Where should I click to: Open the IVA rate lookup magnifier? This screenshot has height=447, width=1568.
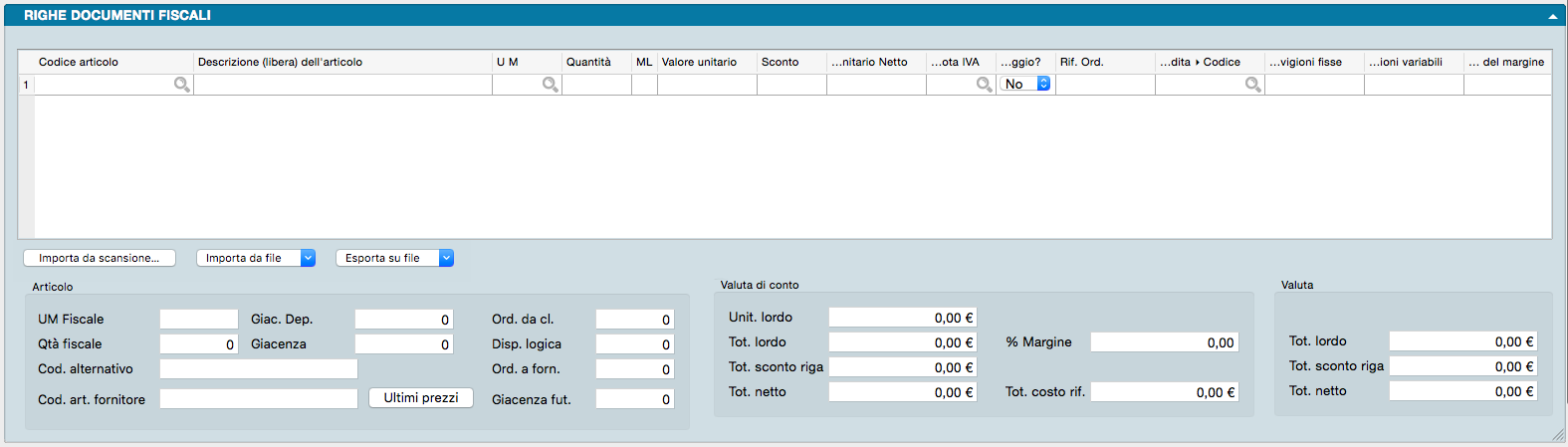[x=984, y=86]
